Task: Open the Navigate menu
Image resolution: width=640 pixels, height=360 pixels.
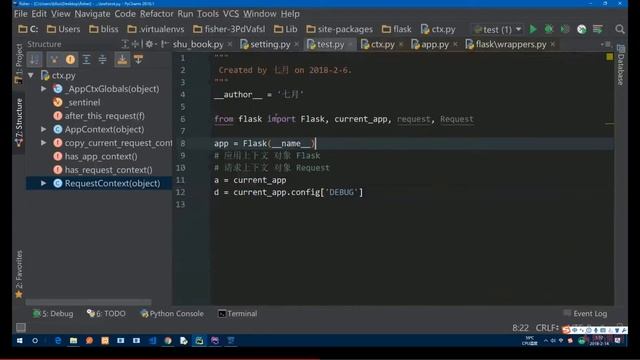Action: (92, 13)
